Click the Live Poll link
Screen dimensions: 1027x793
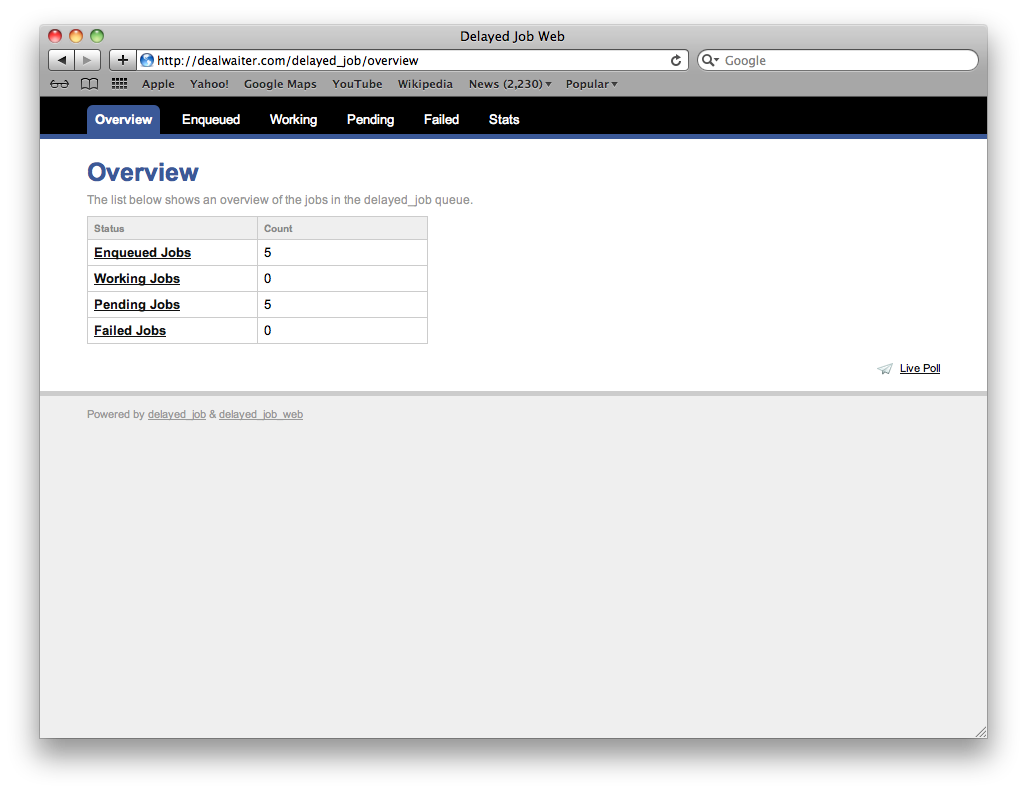pos(920,368)
